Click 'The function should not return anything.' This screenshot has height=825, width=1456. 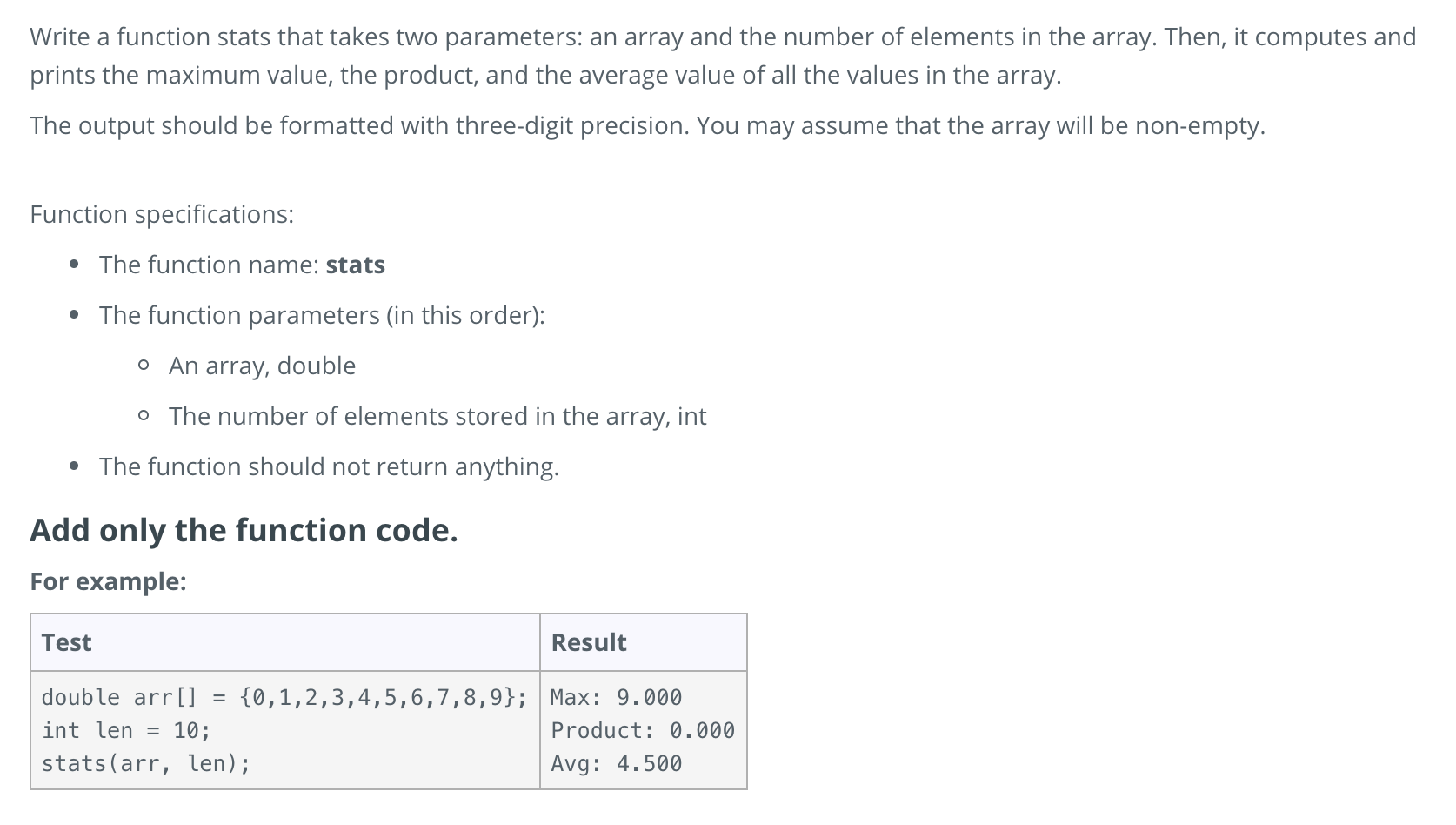click(329, 466)
